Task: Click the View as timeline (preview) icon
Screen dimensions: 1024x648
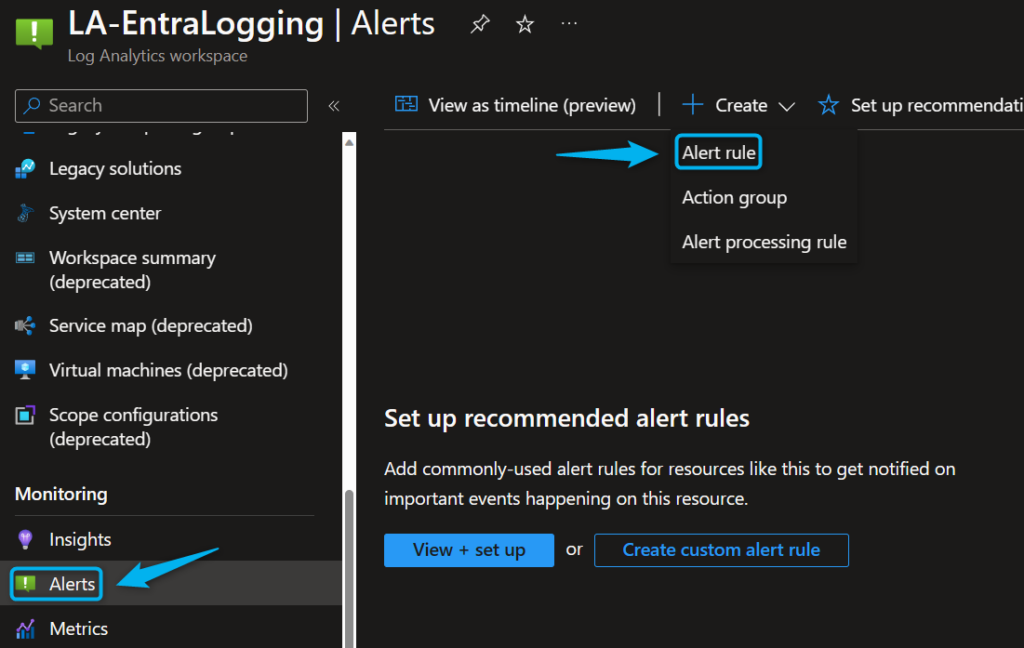Action: click(x=407, y=104)
